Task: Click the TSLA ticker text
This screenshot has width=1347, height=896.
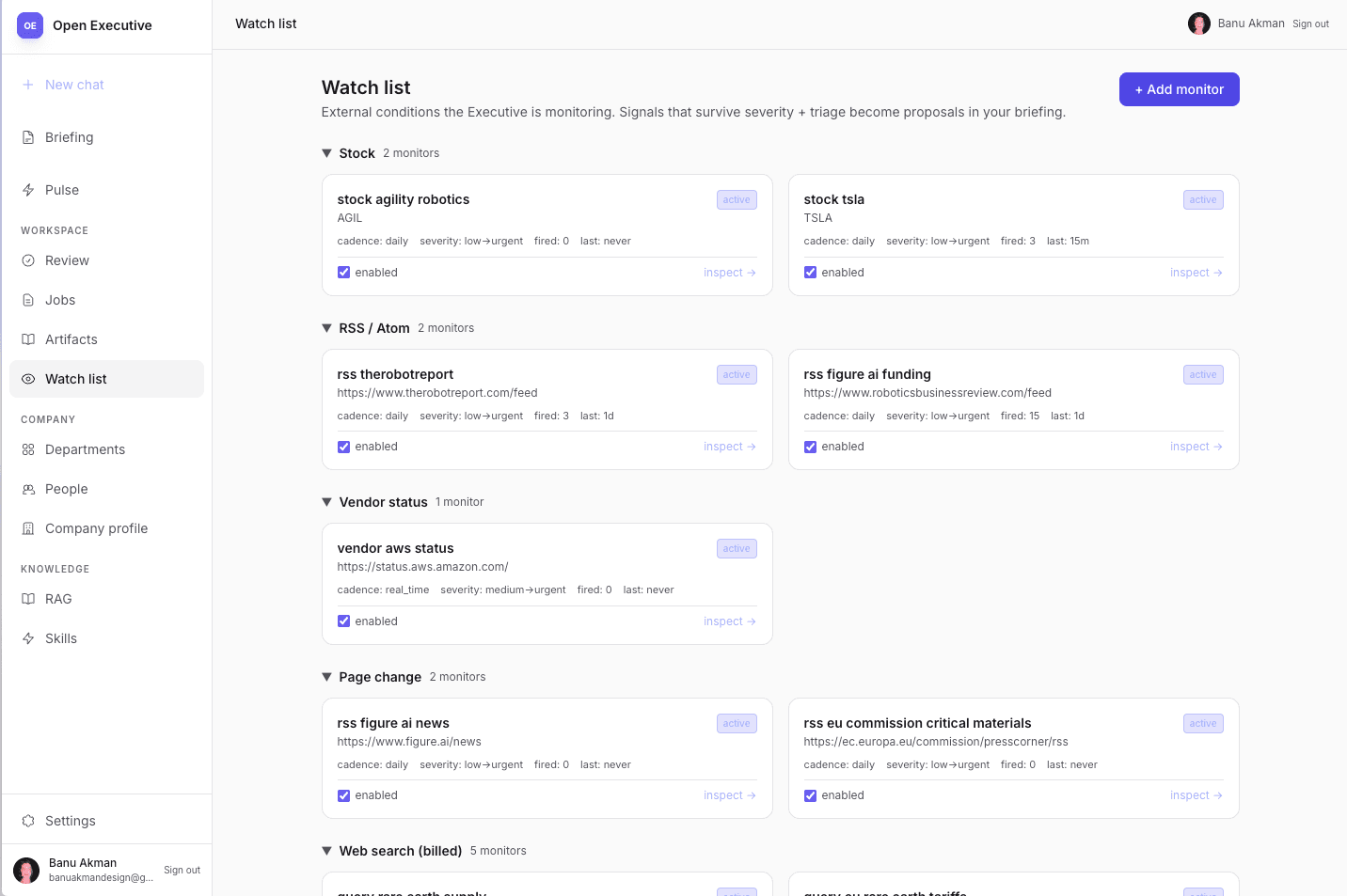Action: [817, 218]
